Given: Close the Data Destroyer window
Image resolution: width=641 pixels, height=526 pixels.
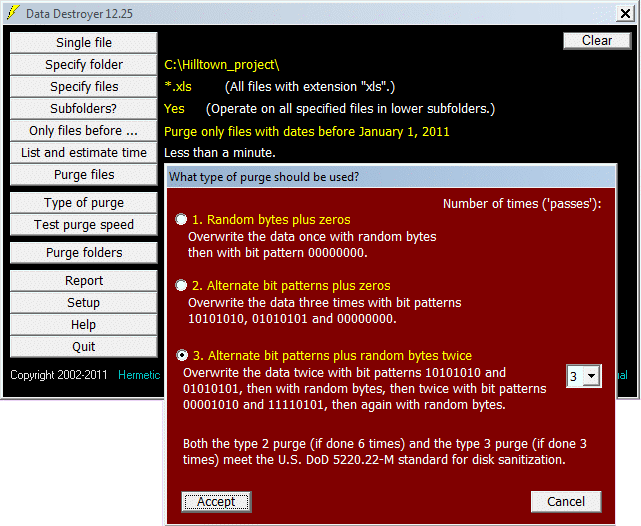Looking at the screenshot, I should coord(625,13).
